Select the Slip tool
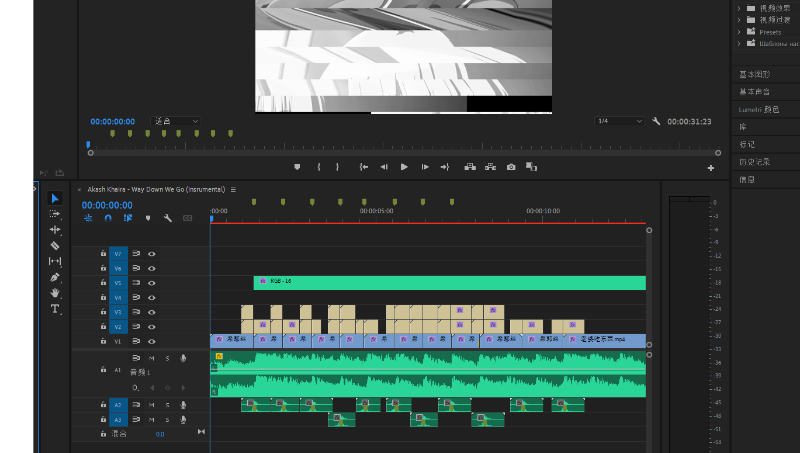Screen dimensions: 800x453 point(55,261)
